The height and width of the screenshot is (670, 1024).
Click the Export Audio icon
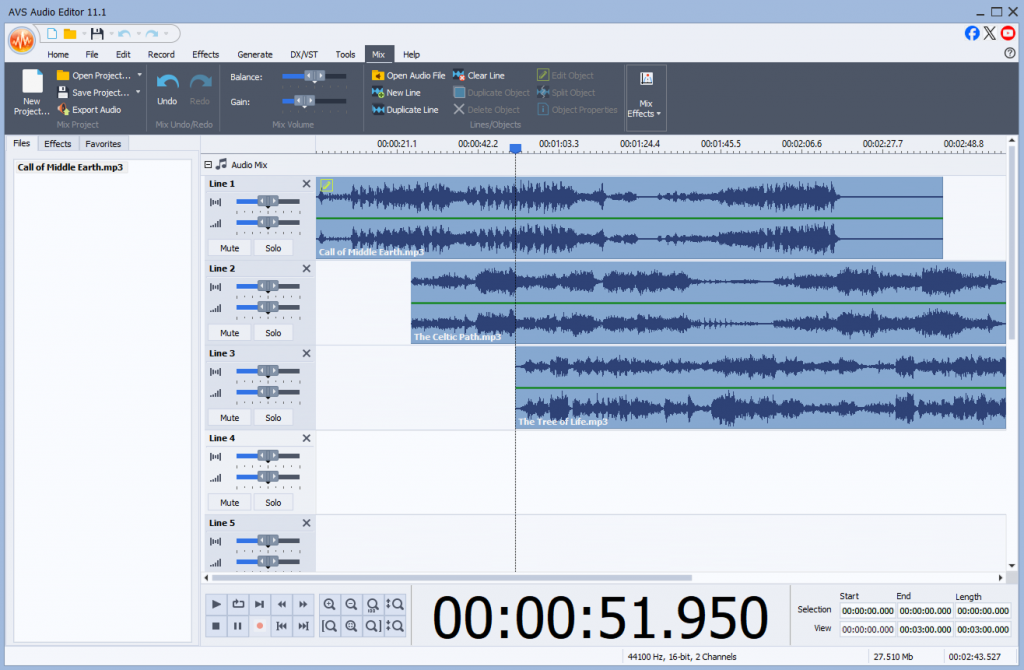63,110
